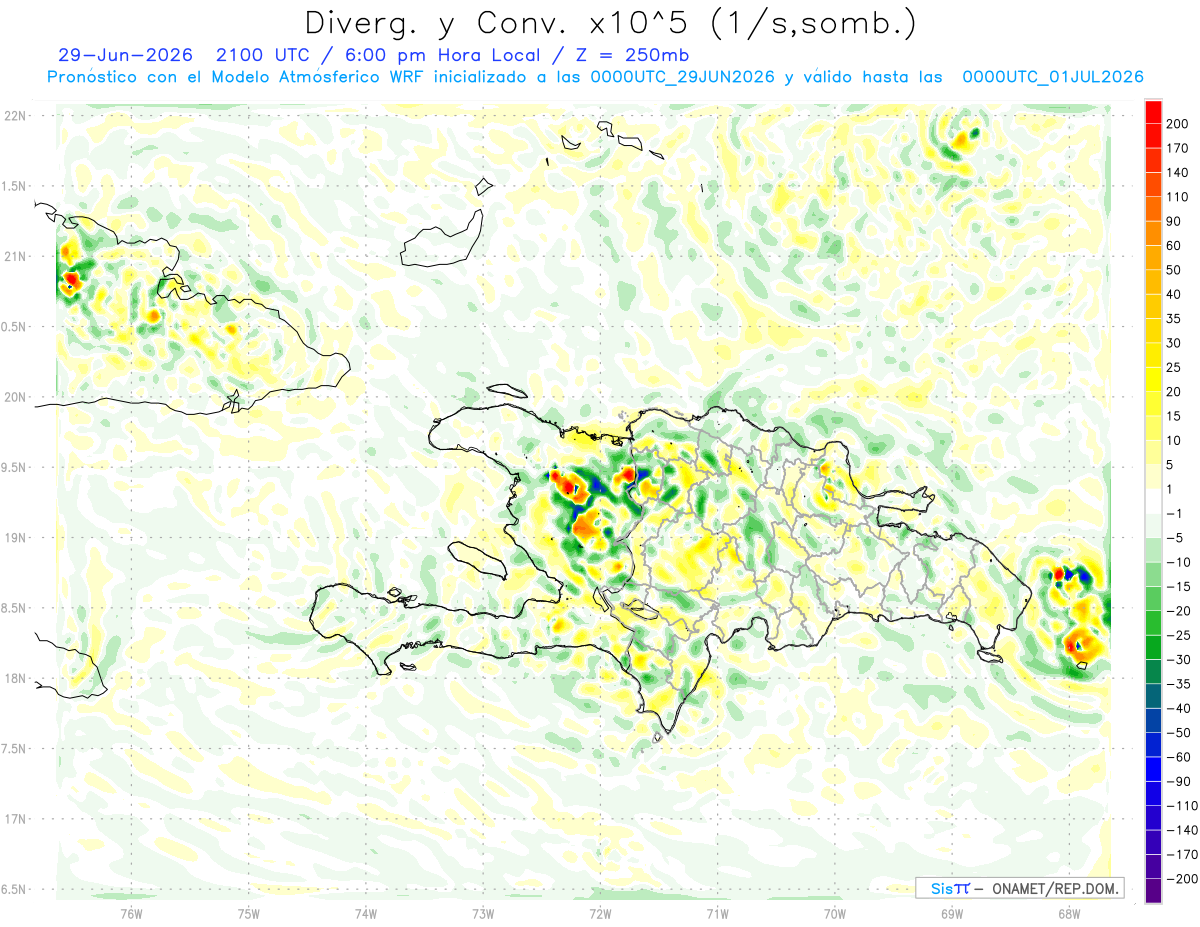Click the latitude label '17N'
This screenshot has height=927, width=1200.
click(x=14, y=819)
